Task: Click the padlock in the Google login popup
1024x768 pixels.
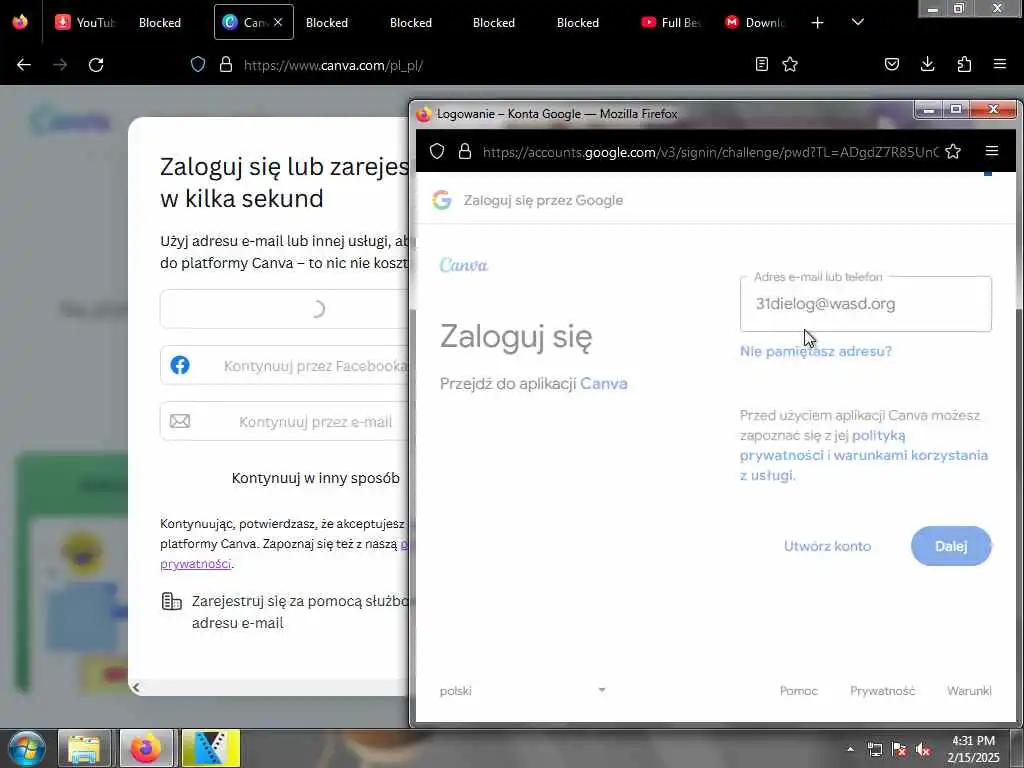Action: 465,152
